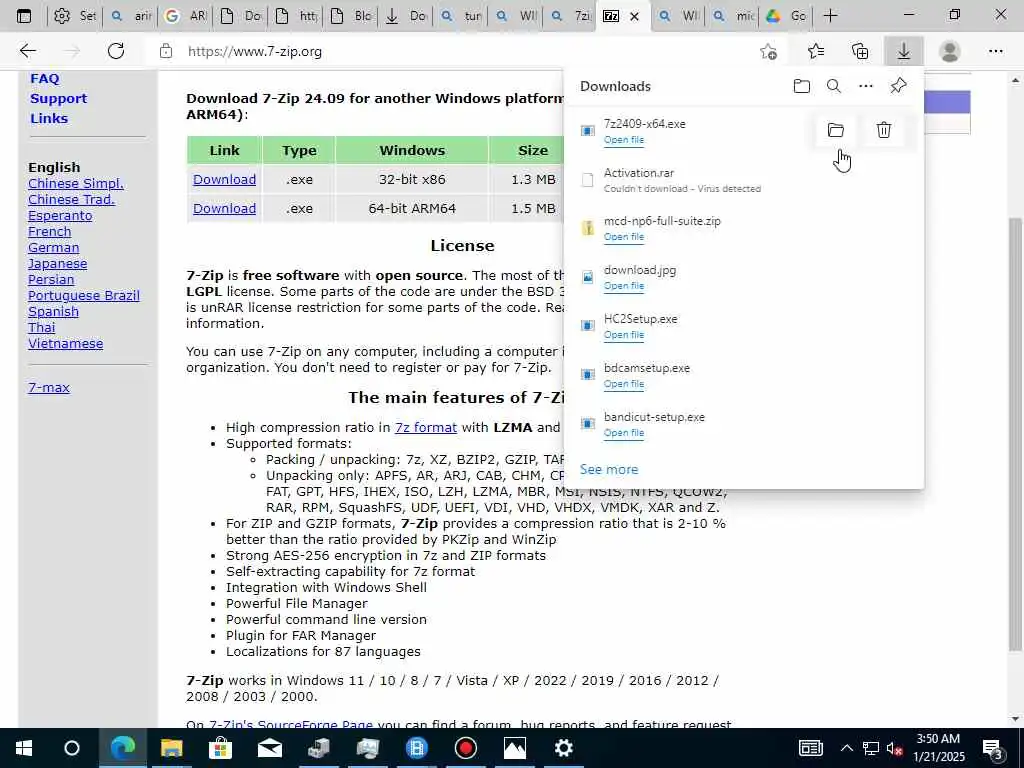Screen dimensions: 1024x768
Task: Pin the Downloads panel
Action: pos(899,86)
